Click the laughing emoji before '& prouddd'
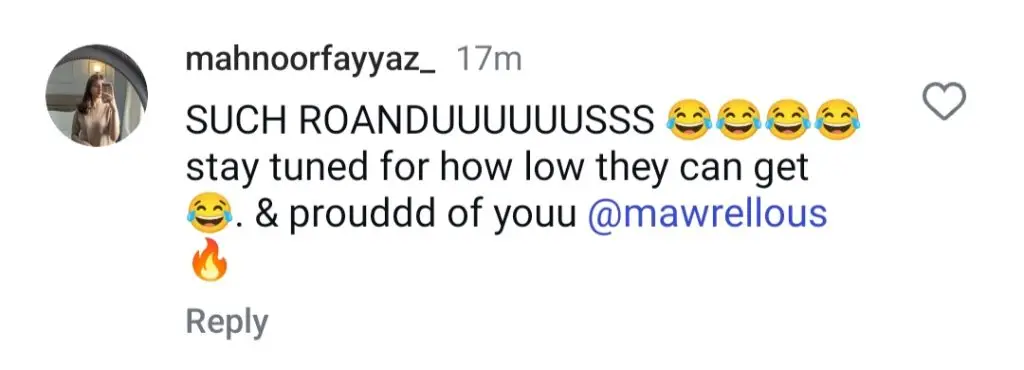 click(x=209, y=214)
